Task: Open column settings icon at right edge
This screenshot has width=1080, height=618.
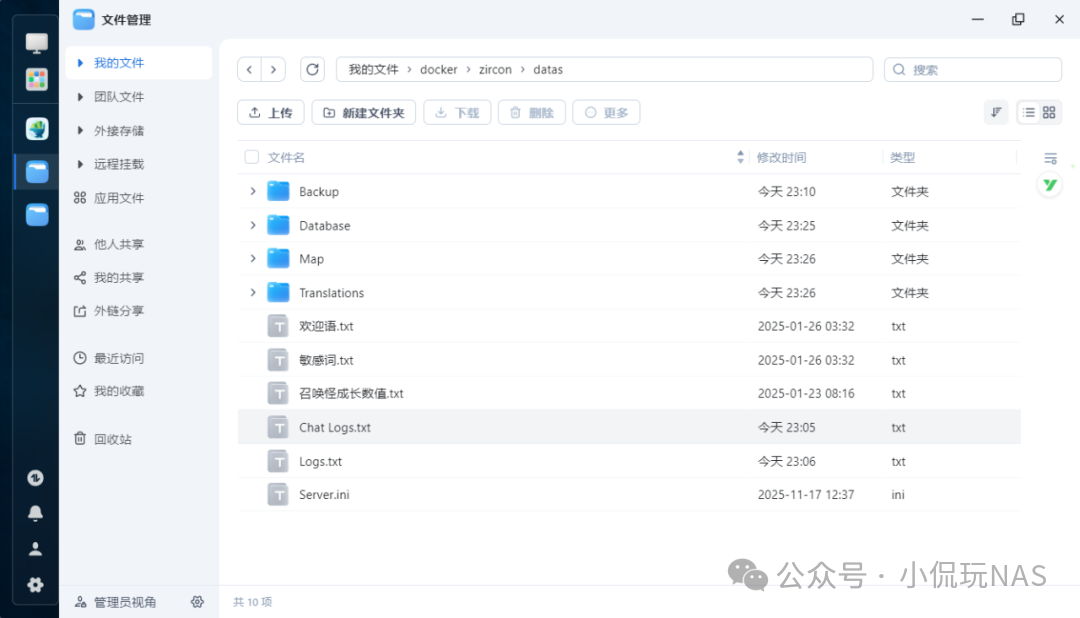Action: 1050,158
